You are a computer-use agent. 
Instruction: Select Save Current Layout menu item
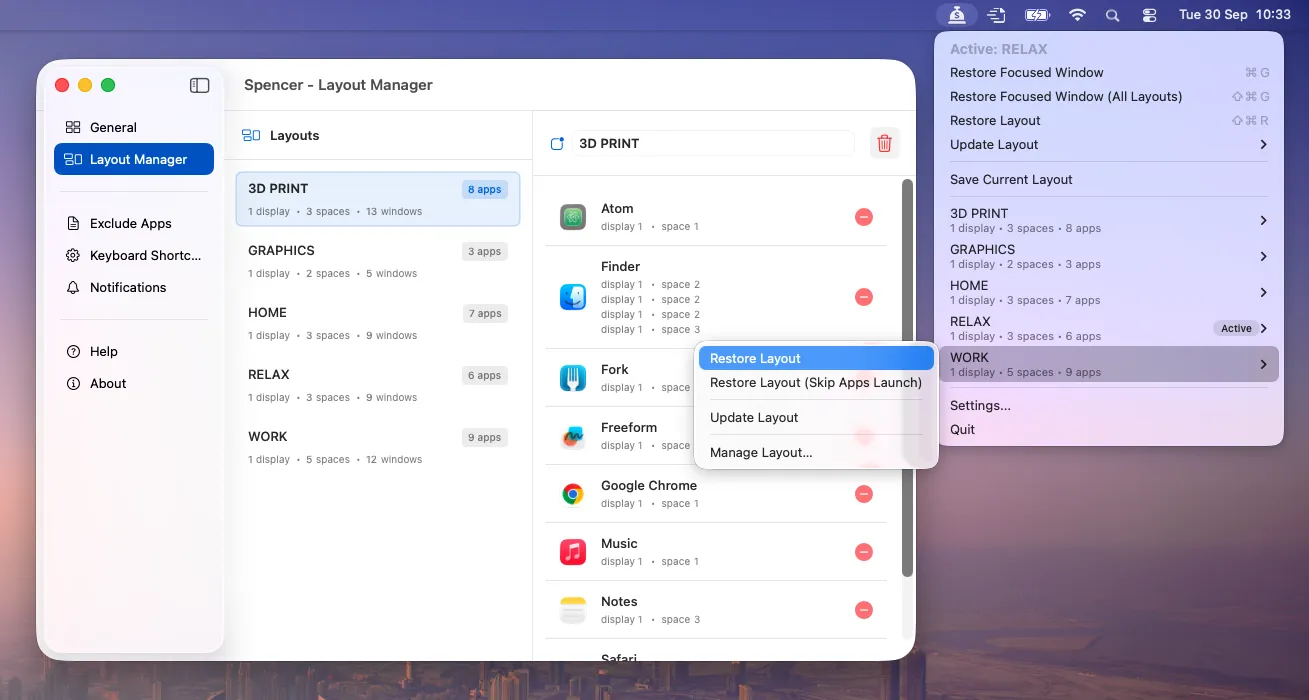(x=1011, y=180)
